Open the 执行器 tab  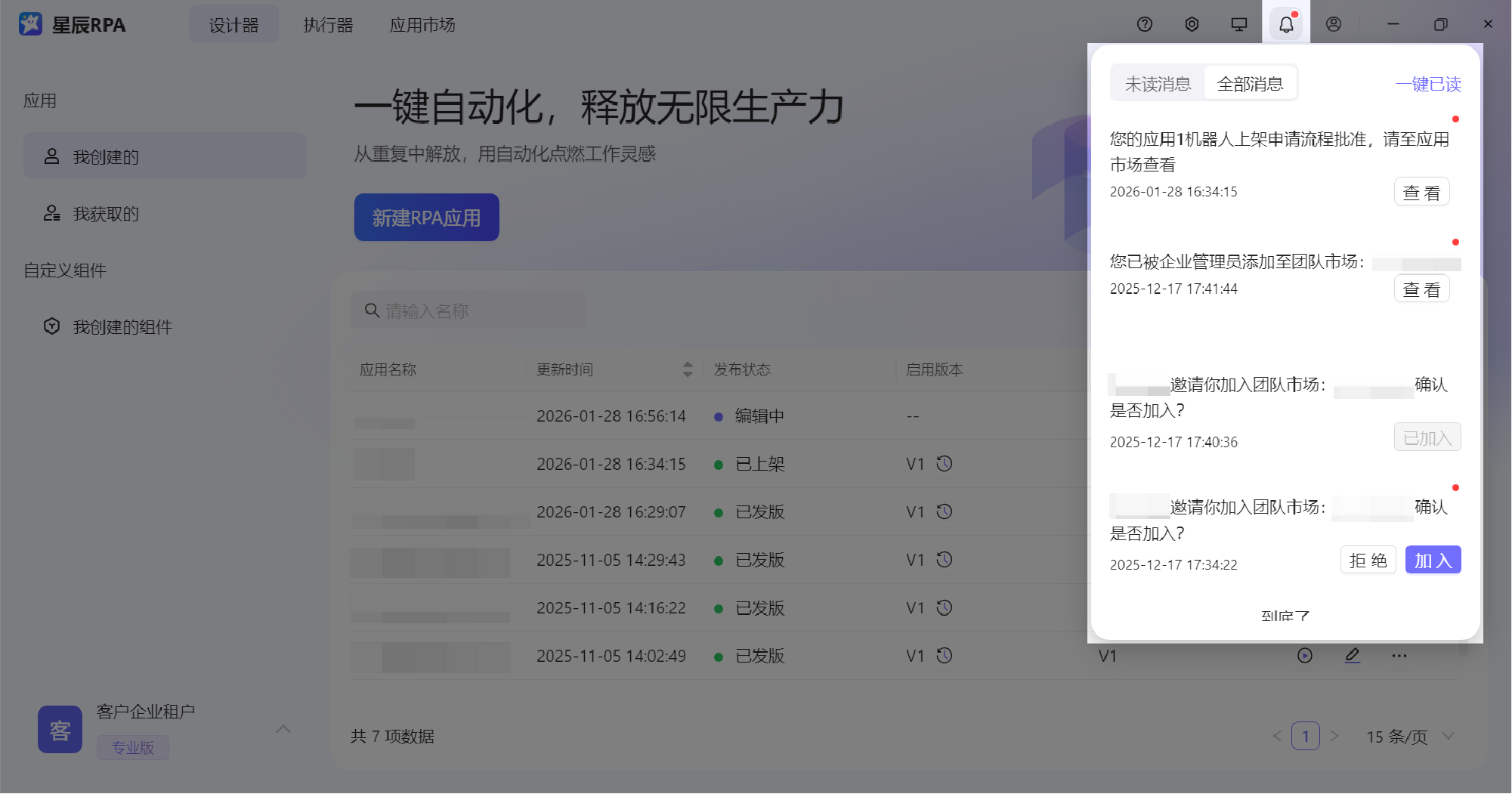[x=328, y=25]
